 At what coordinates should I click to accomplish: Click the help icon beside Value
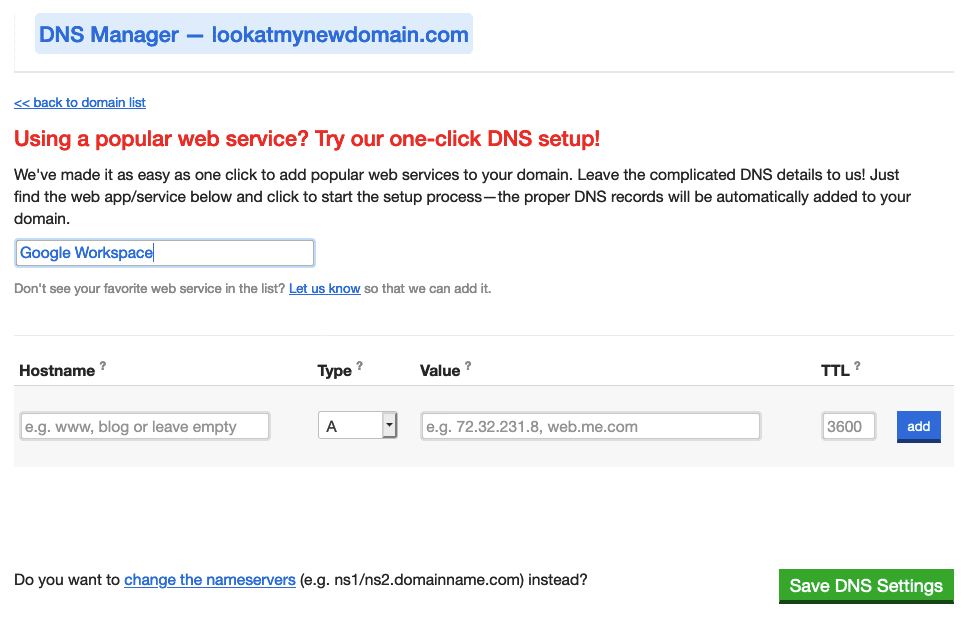pyautogui.click(x=467, y=367)
